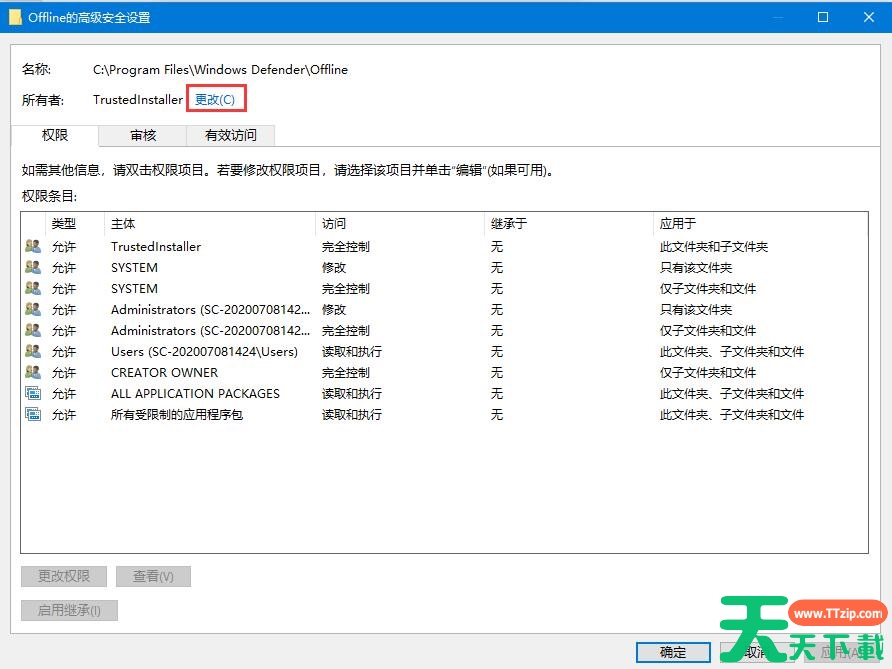
Task: Click 更改(C) link to change owner
Action: 215,99
